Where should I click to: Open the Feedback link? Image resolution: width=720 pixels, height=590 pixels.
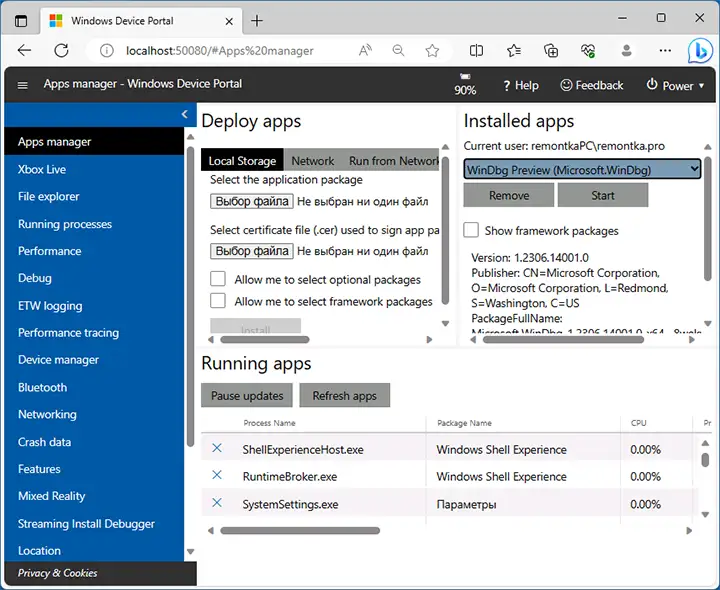tap(592, 85)
